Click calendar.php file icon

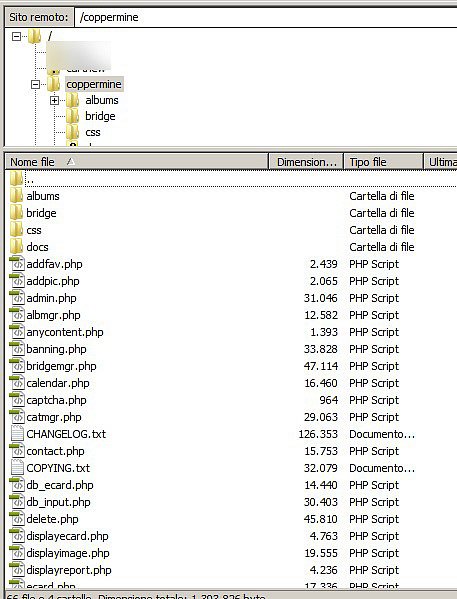coord(17,383)
